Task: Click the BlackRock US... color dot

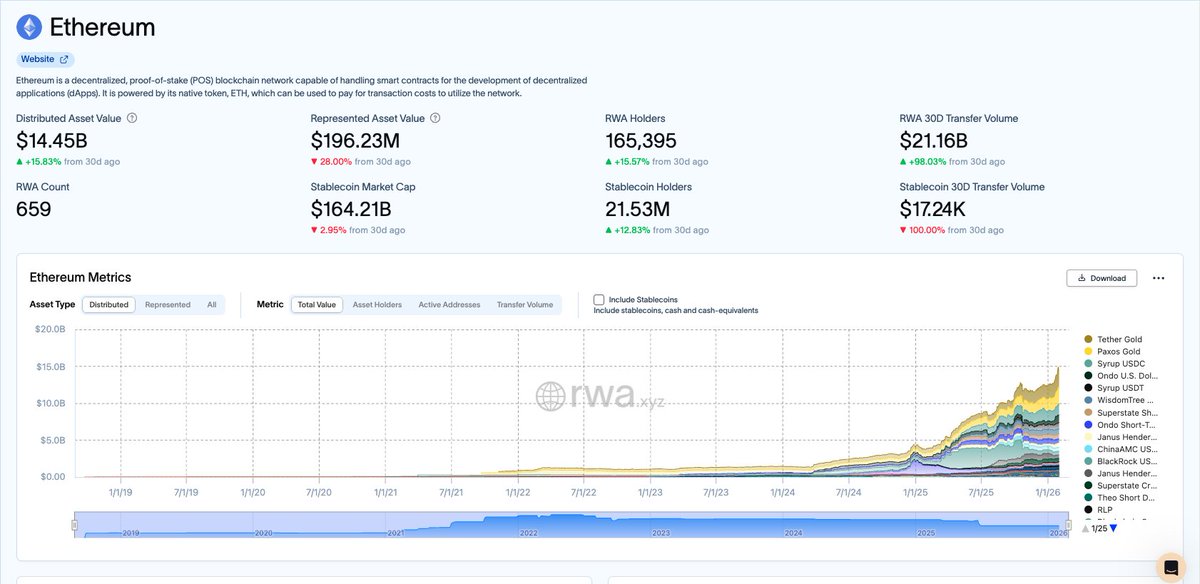Action: pyautogui.click(x=1088, y=461)
